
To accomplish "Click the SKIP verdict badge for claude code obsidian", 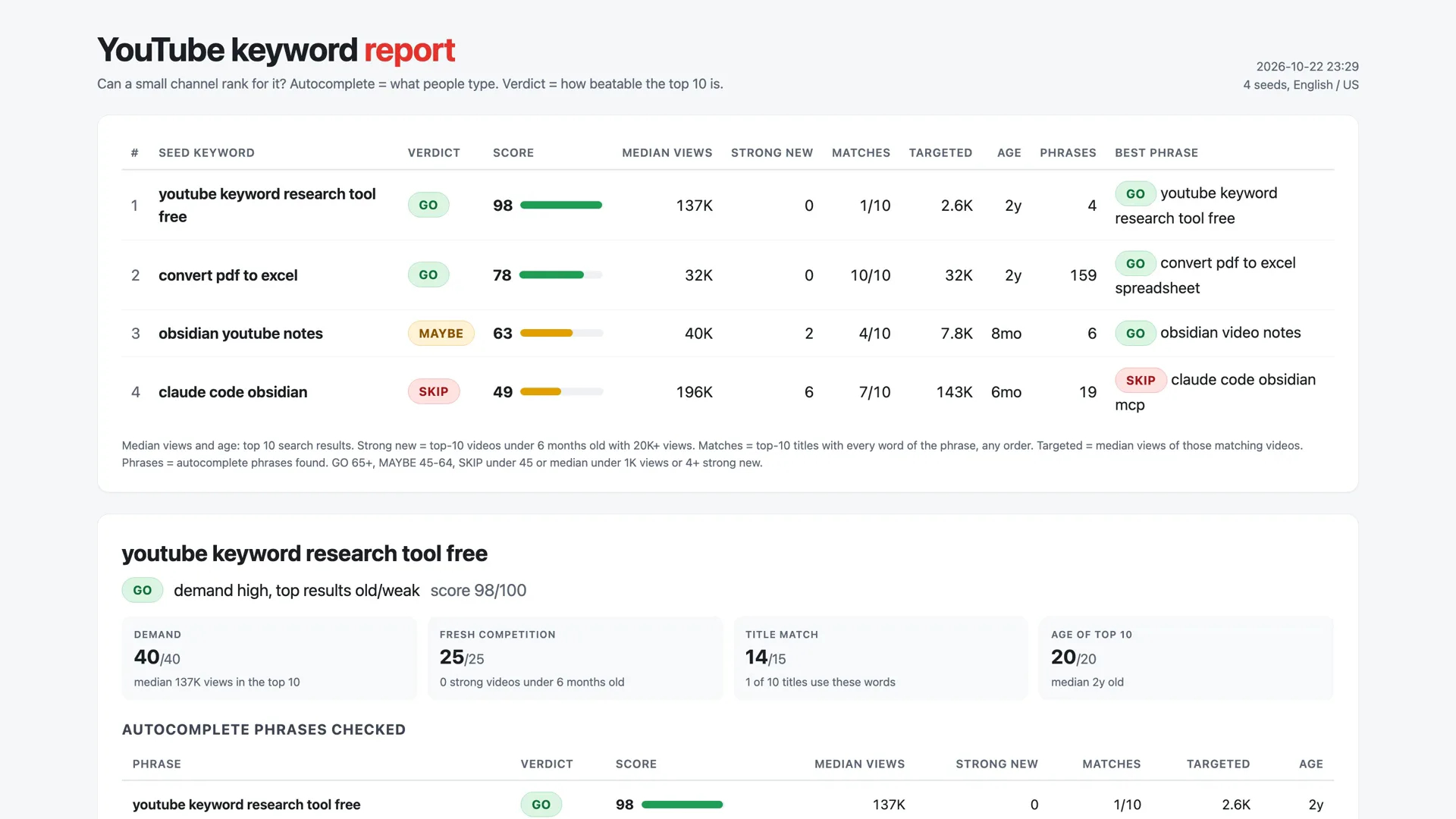I will pyautogui.click(x=434, y=392).
